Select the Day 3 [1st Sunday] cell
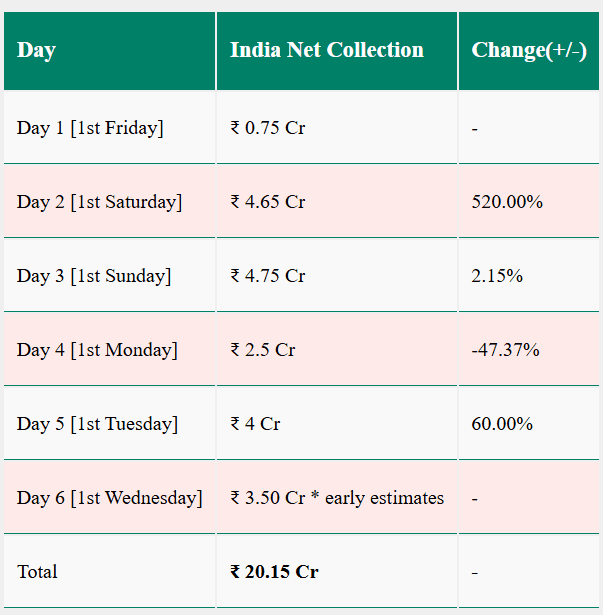The image size is (603, 615). point(94,276)
